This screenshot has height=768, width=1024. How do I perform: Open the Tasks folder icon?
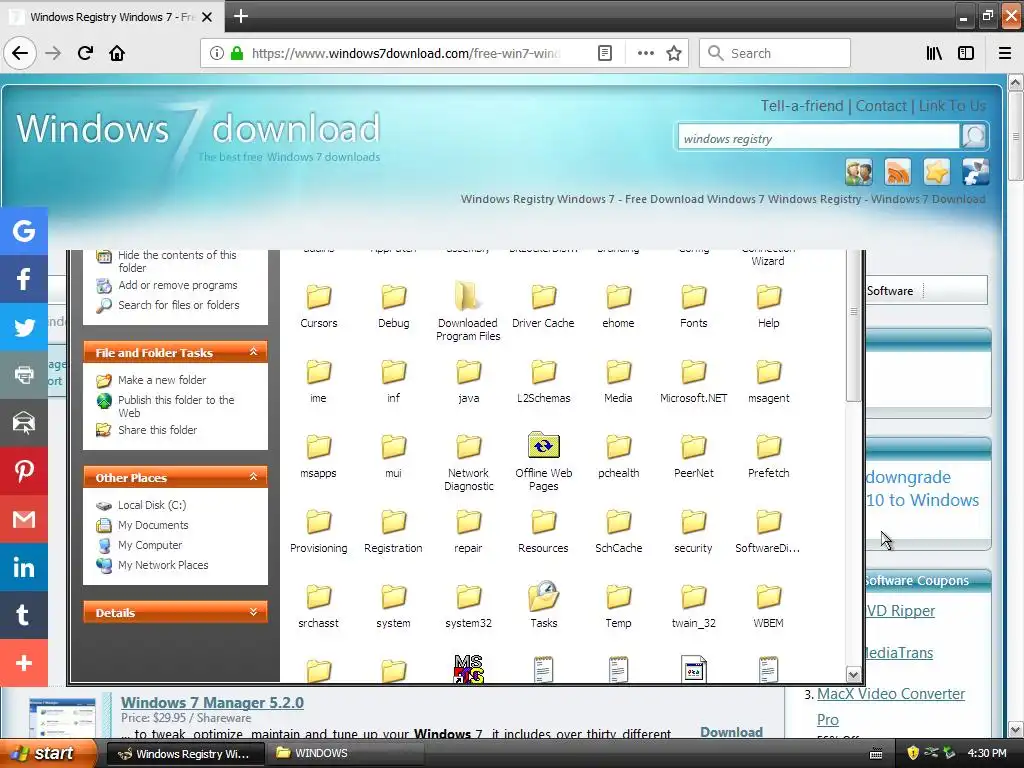click(543, 605)
